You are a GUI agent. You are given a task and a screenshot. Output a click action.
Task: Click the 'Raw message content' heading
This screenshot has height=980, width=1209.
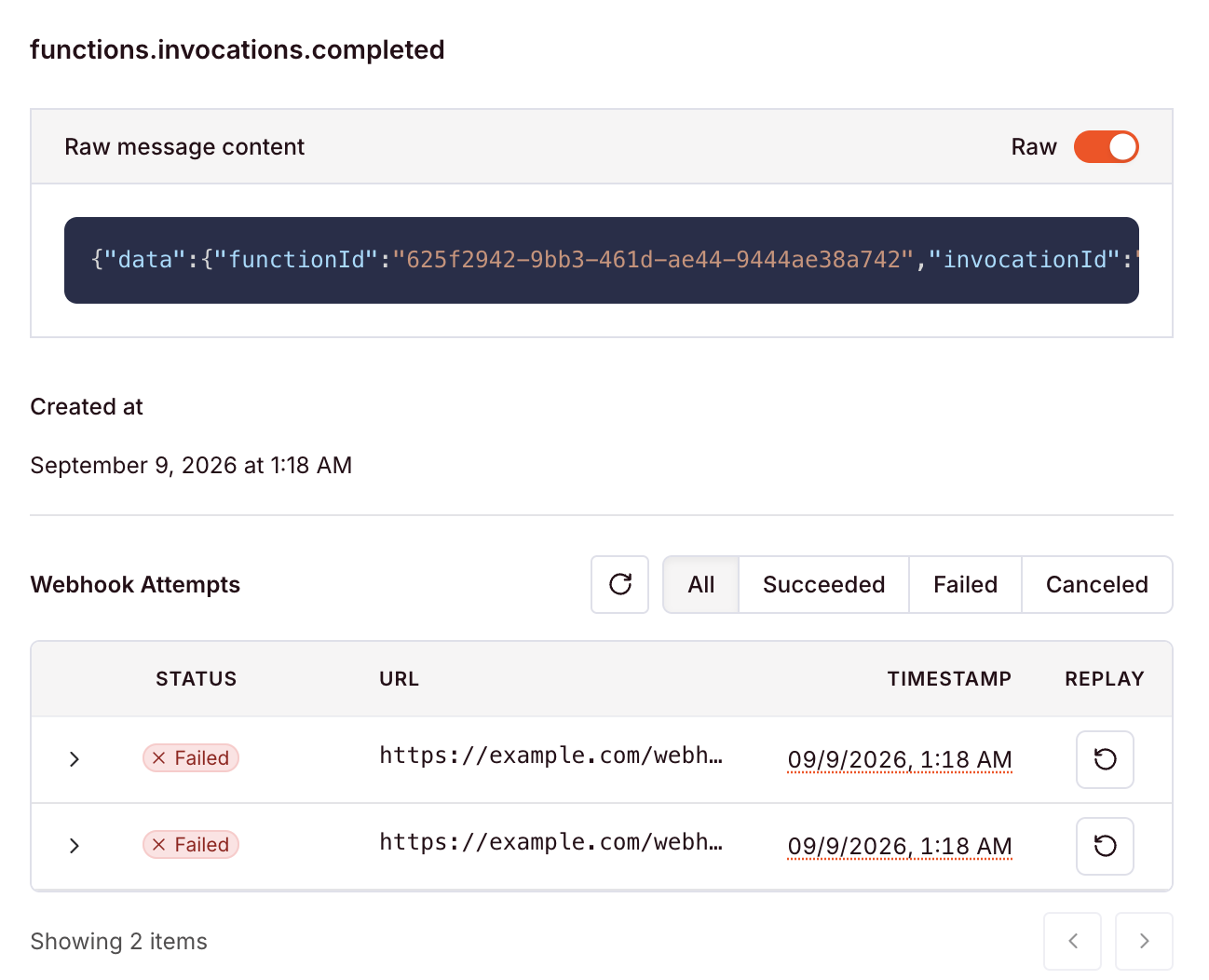point(184,147)
